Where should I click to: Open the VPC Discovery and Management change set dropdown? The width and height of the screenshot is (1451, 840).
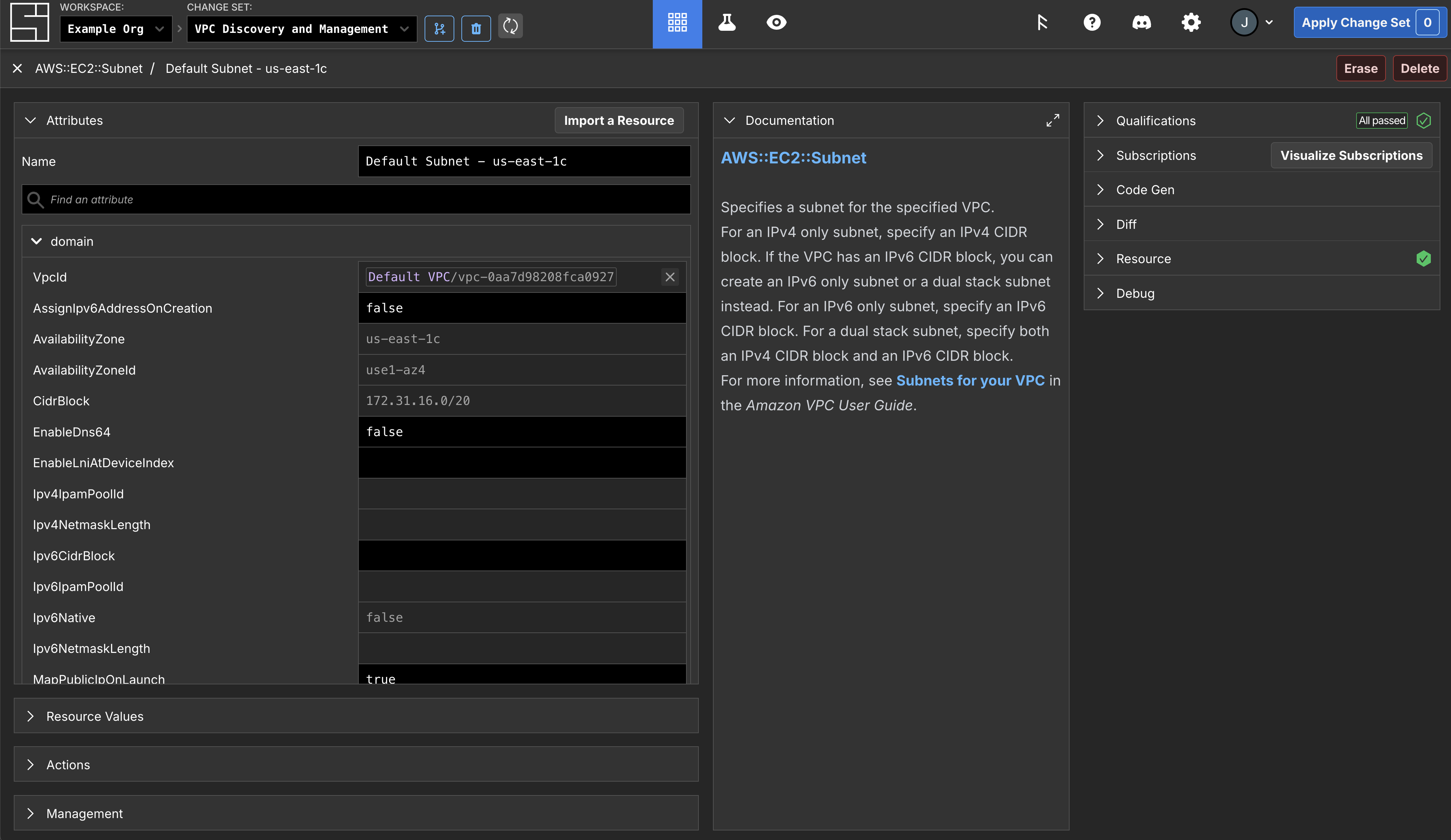pyautogui.click(x=302, y=29)
